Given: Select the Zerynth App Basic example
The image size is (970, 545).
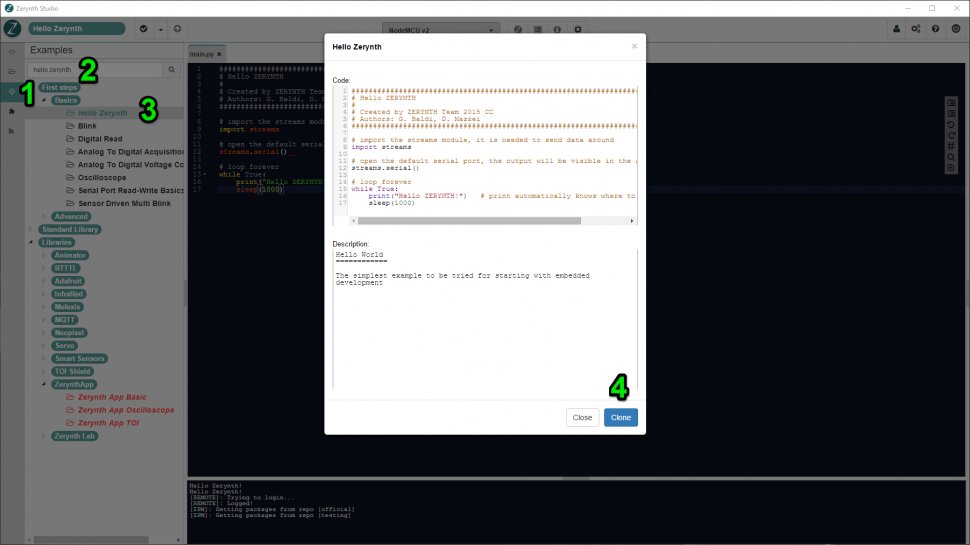Looking at the screenshot, I should tap(112, 398).
